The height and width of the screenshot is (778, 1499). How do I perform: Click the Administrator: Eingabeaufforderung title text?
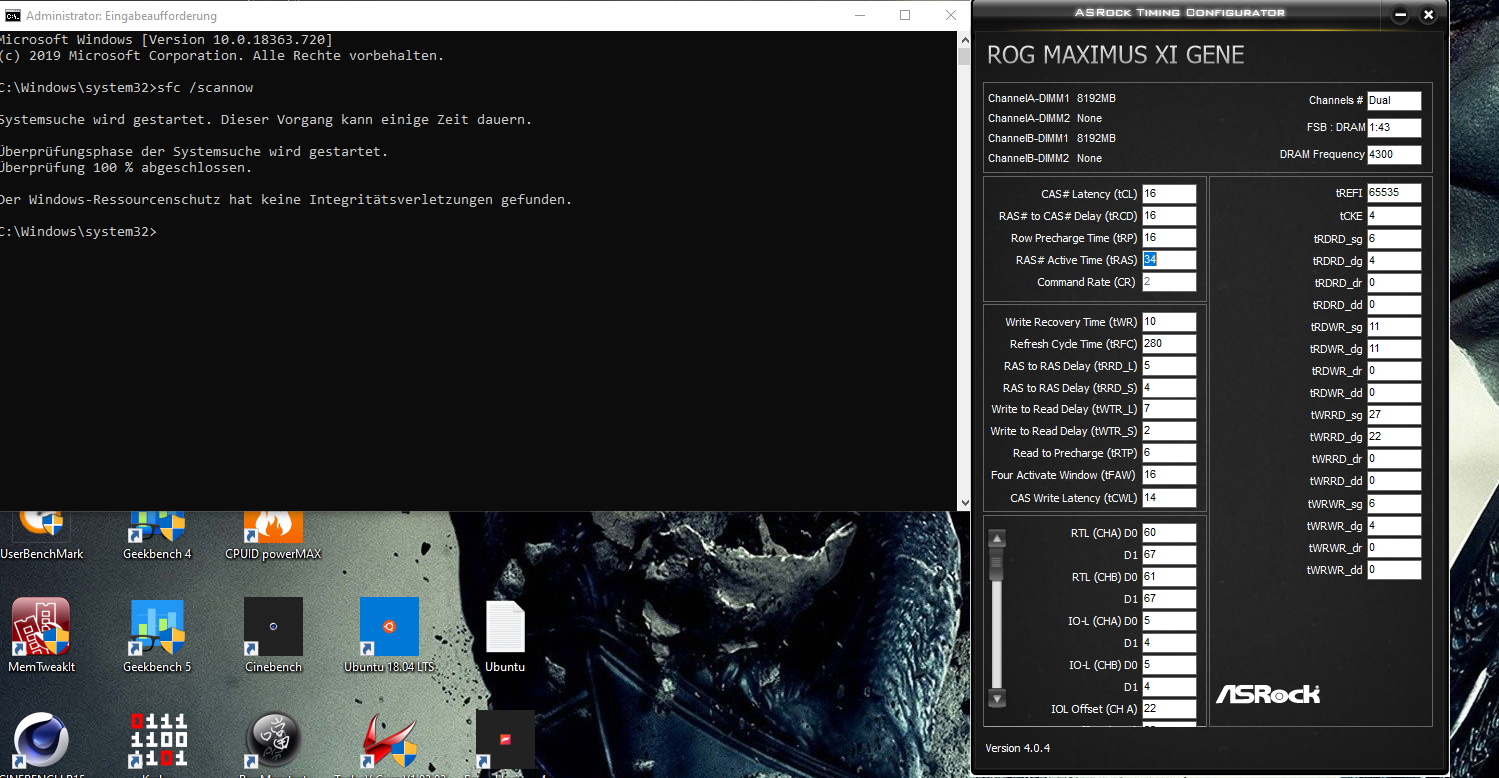[121, 16]
